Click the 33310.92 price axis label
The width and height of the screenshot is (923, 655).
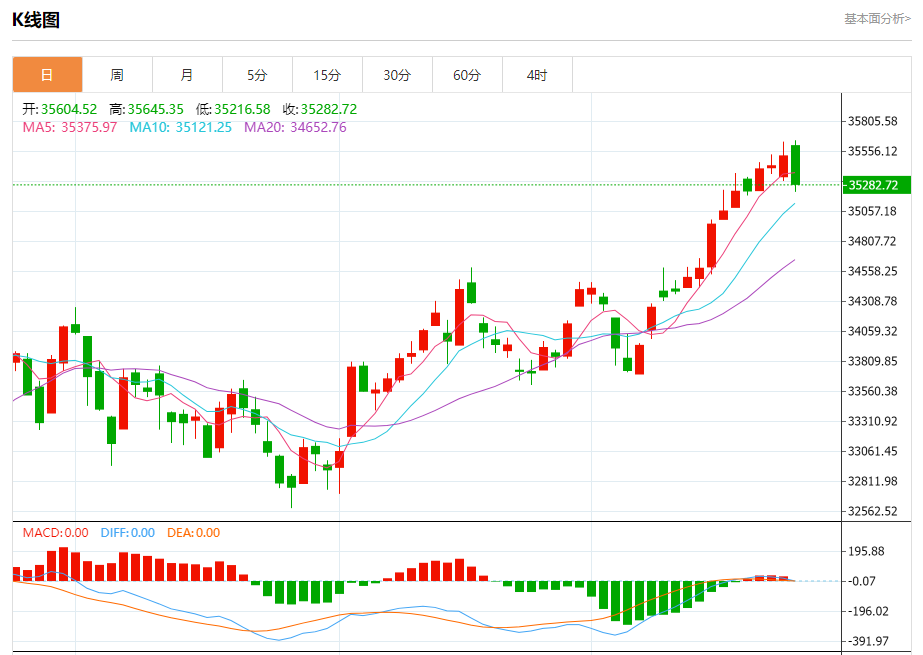(872, 421)
